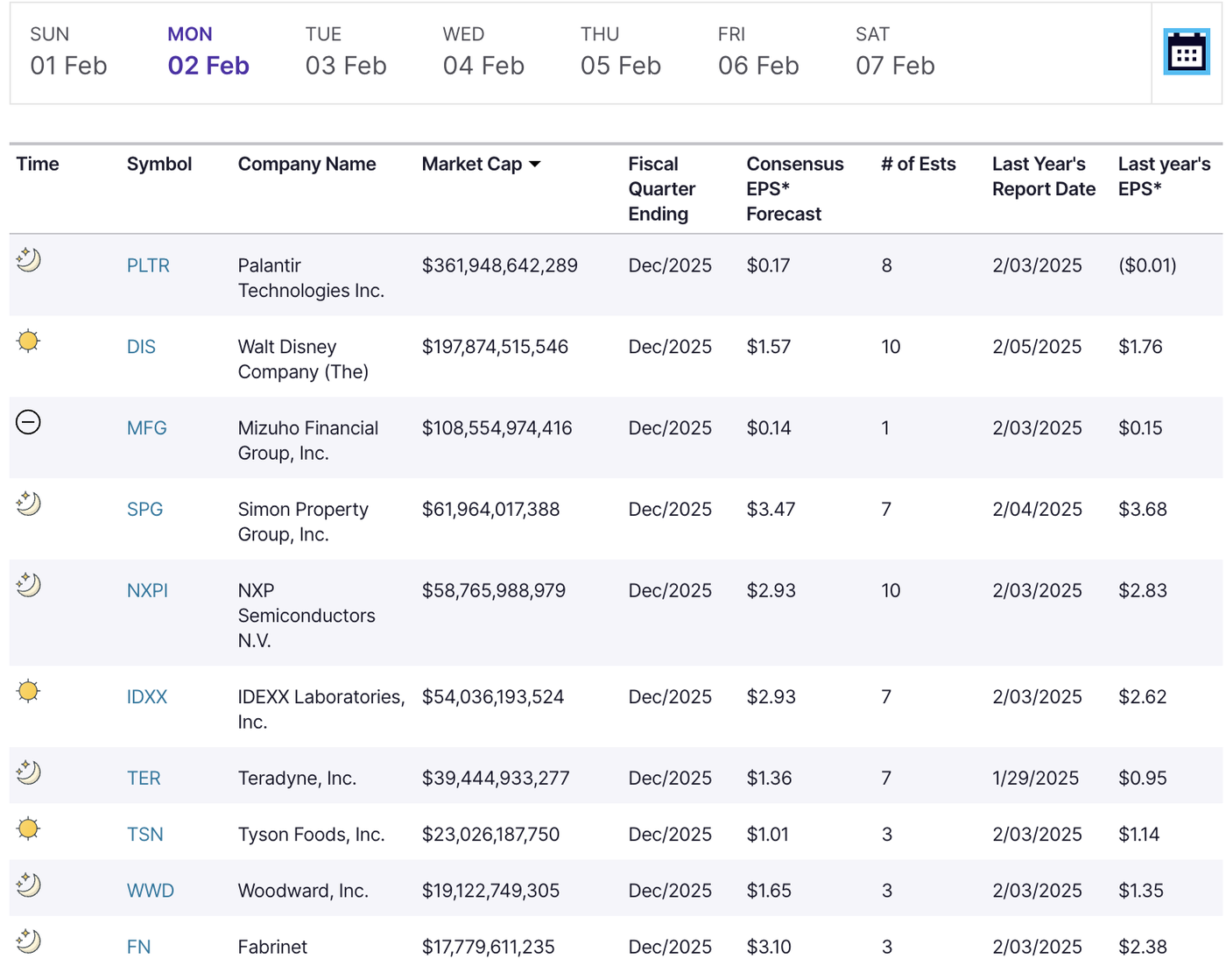Image resolution: width=1226 pixels, height=980 pixels.
Task: Select the TUE 03 Feb tab
Action: click(x=345, y=53)
